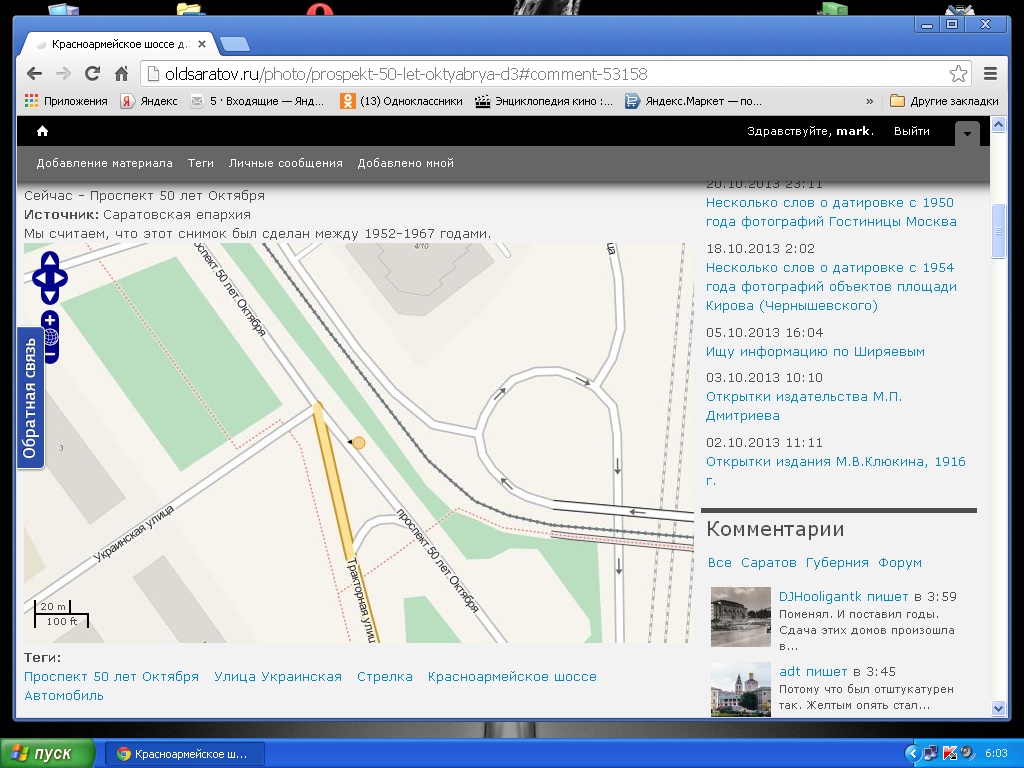Show Форум comments tab
Screen dimensions: 1024x768
click(900, 563)
